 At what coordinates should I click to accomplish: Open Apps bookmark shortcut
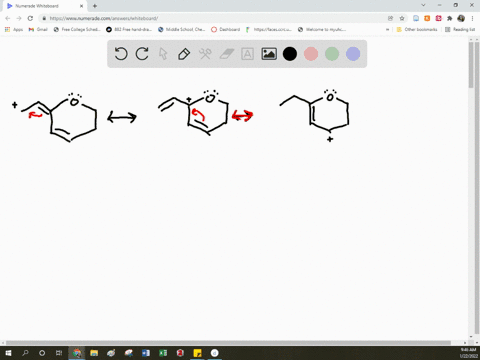(14, 29)
